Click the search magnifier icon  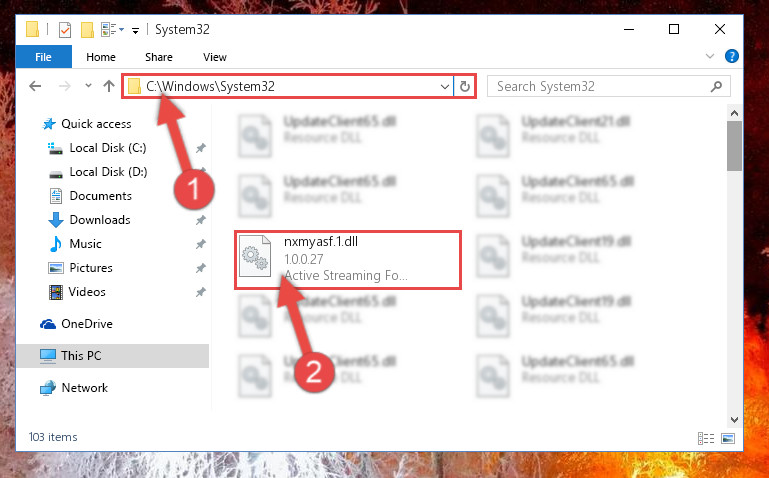coord(716,87)
